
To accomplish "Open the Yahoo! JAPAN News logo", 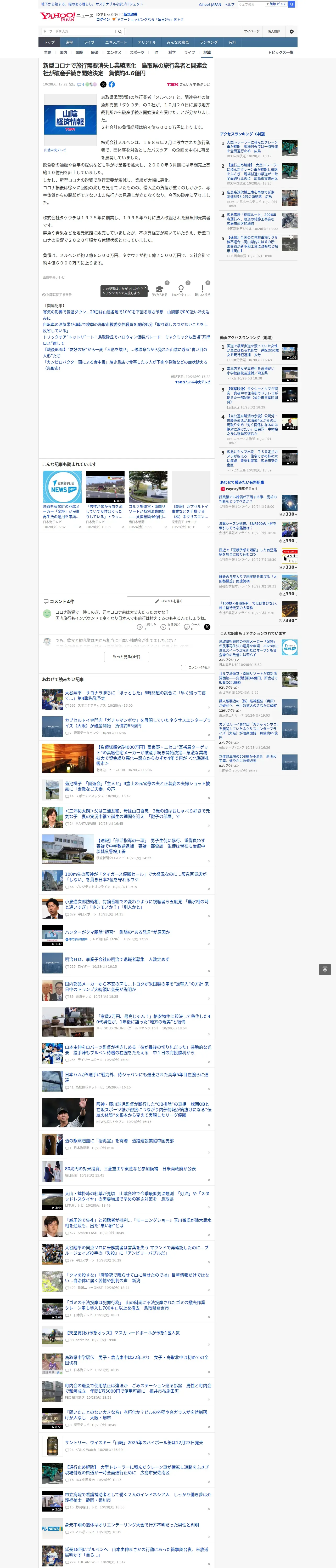I will coord(66,16).
